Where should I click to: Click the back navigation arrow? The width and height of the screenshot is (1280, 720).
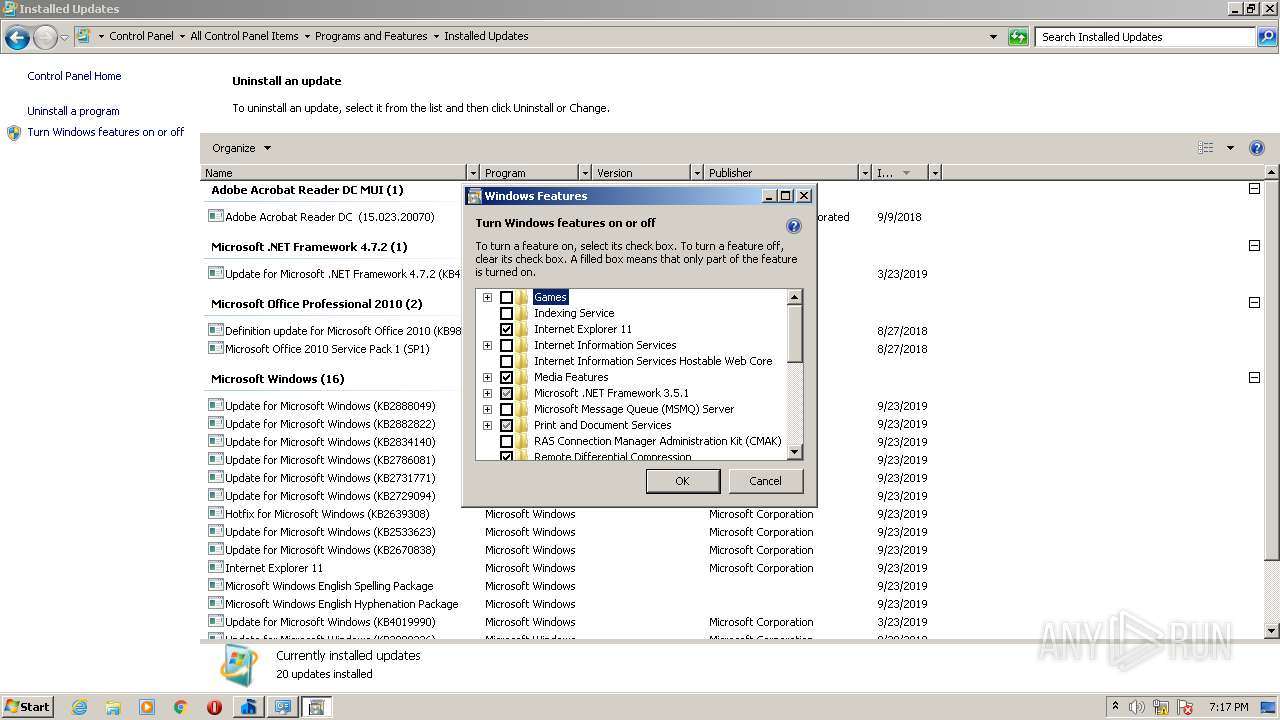click(17, 38)
